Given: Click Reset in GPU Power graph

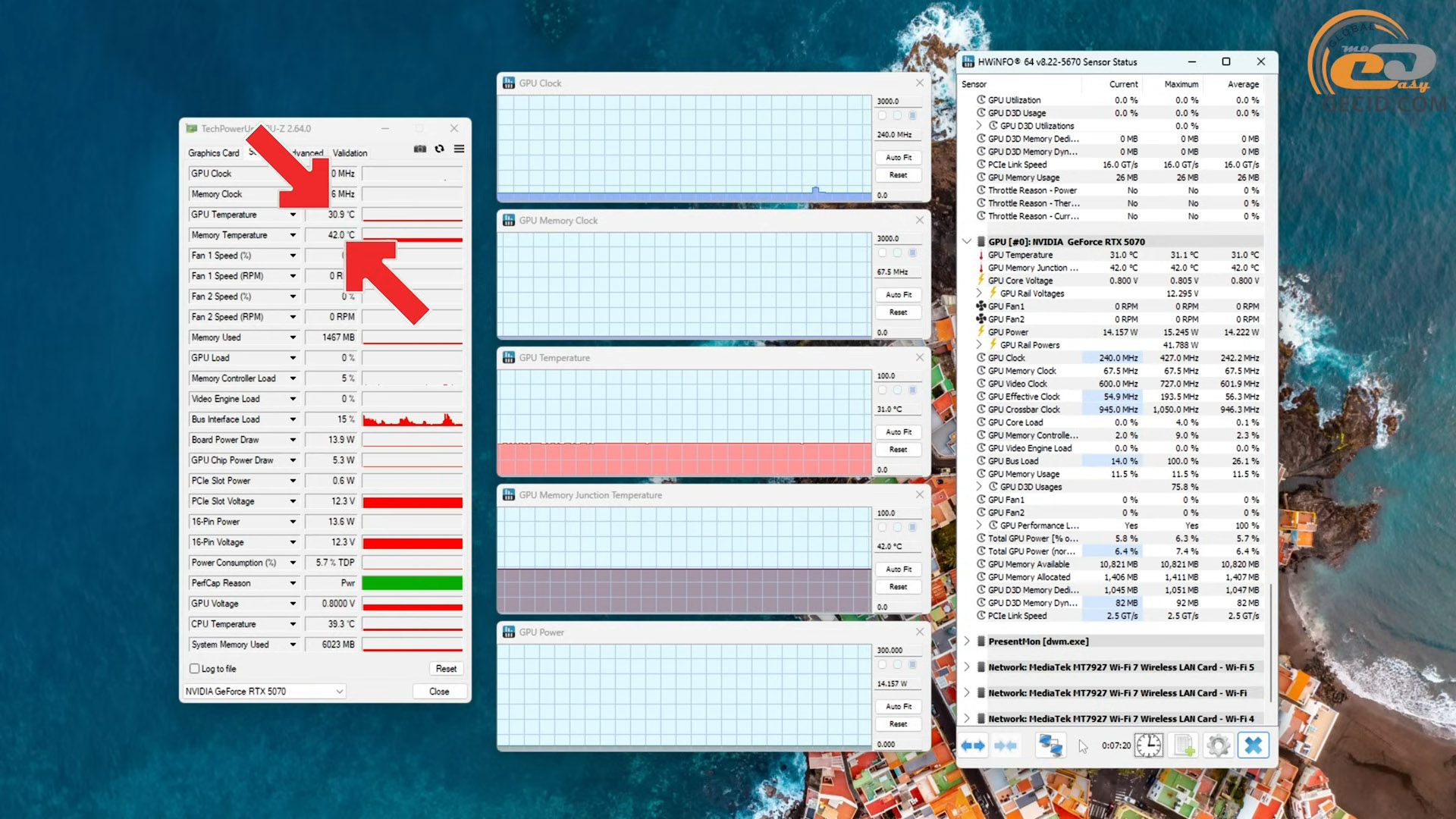Looking at the screenshot, I should [899, 724].
